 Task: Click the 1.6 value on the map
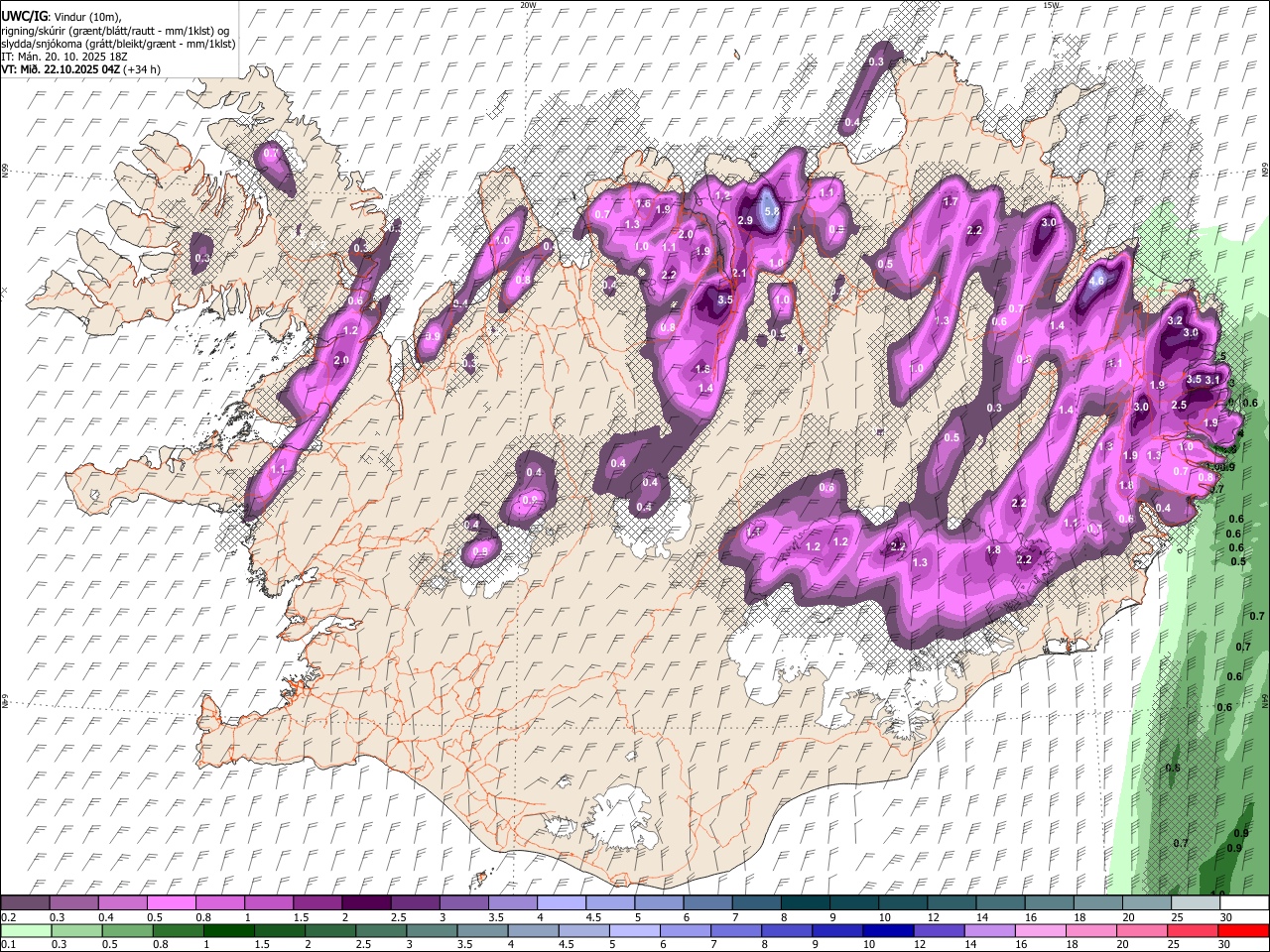click(x=643, y=204)
